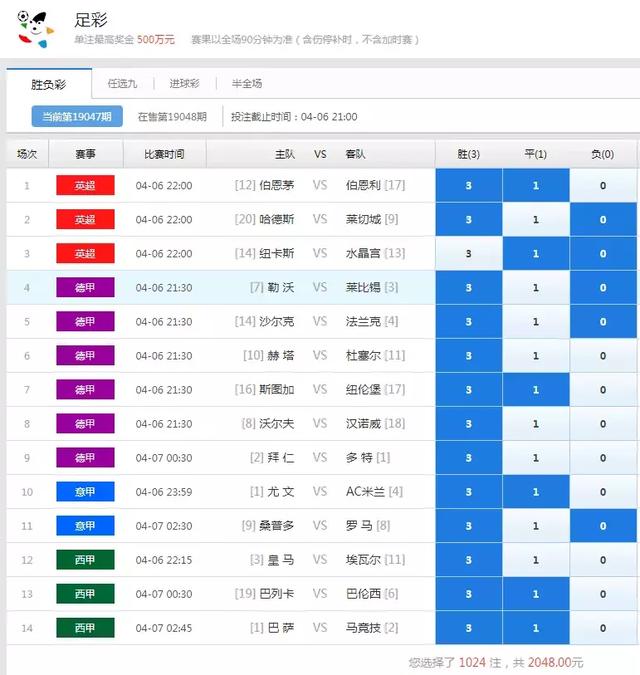Select the 半全场 tab
Screen dimensions: 640x675
point(246,83)
